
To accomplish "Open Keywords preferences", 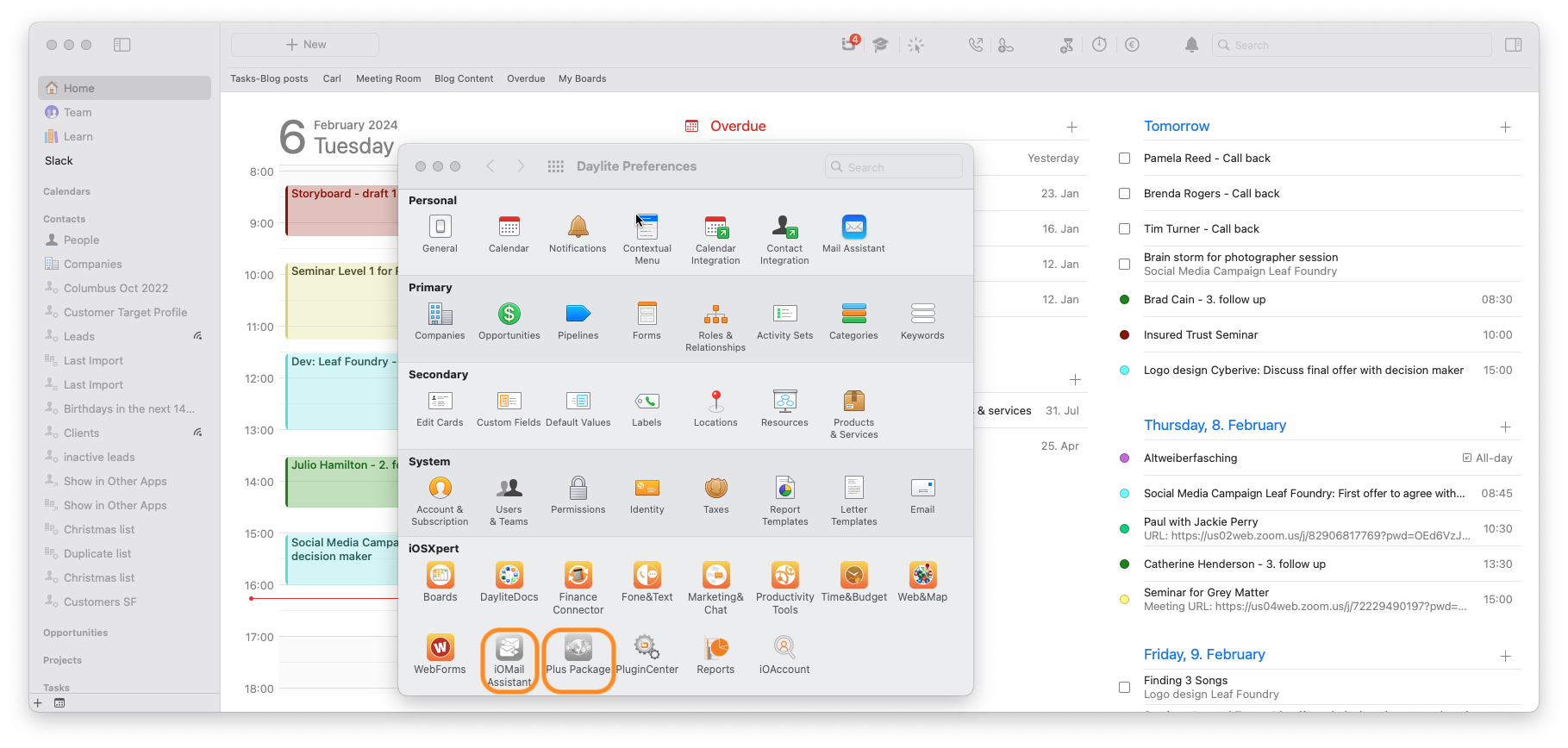I will pos(922,314).
